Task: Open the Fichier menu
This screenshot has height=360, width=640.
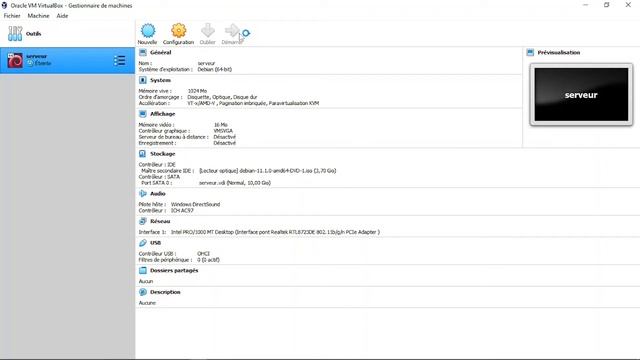Action: point(12,16)
